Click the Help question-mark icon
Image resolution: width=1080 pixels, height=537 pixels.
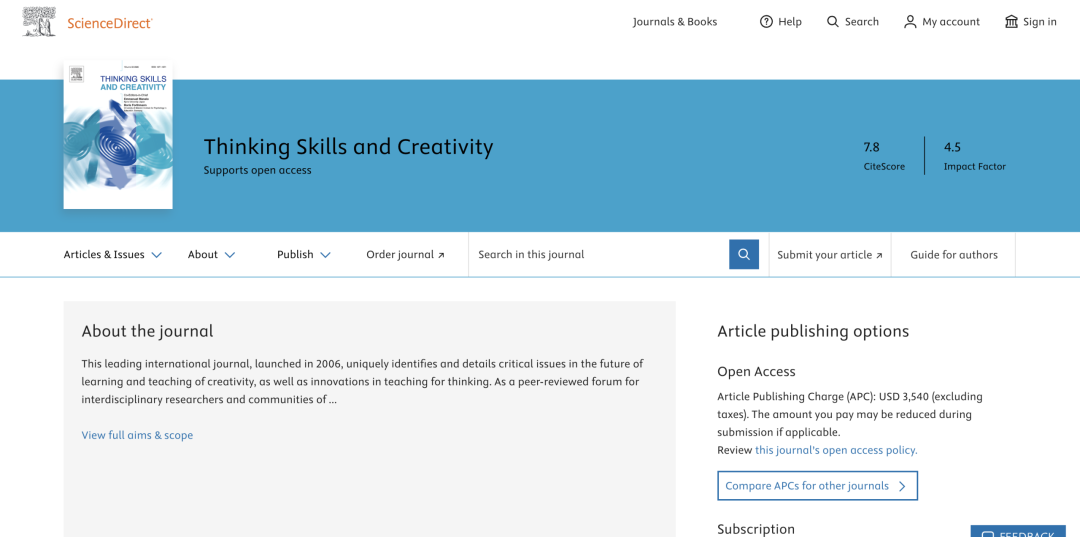[x=766, y=21]
